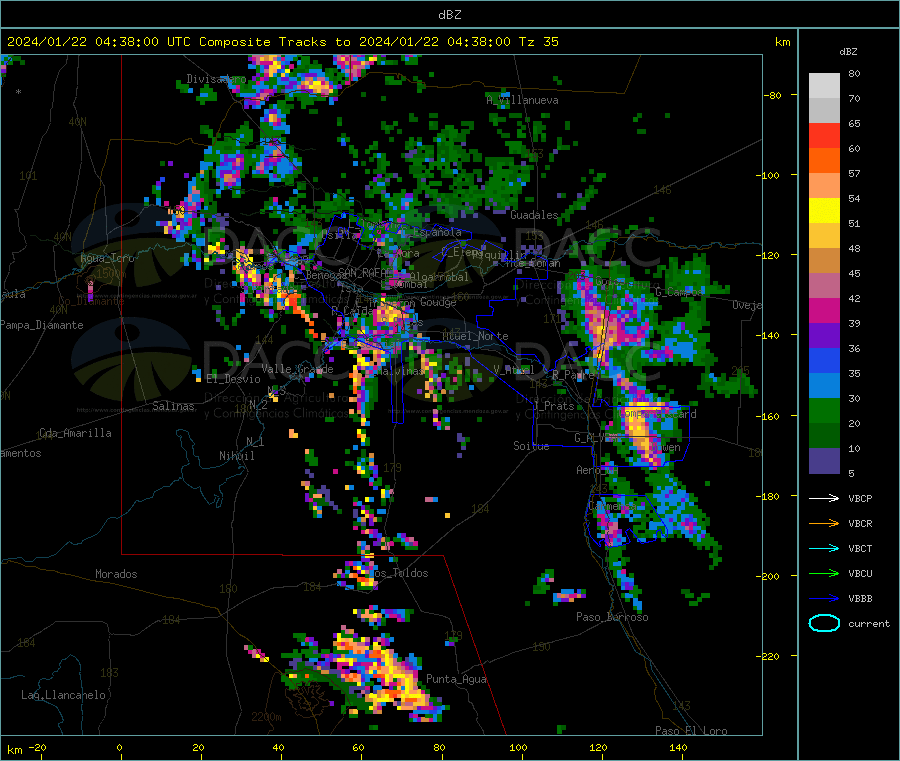This screenshot has height=761, width=900.
Task: Click the 'El_Desvio' map label
Action: coord(233,379)
